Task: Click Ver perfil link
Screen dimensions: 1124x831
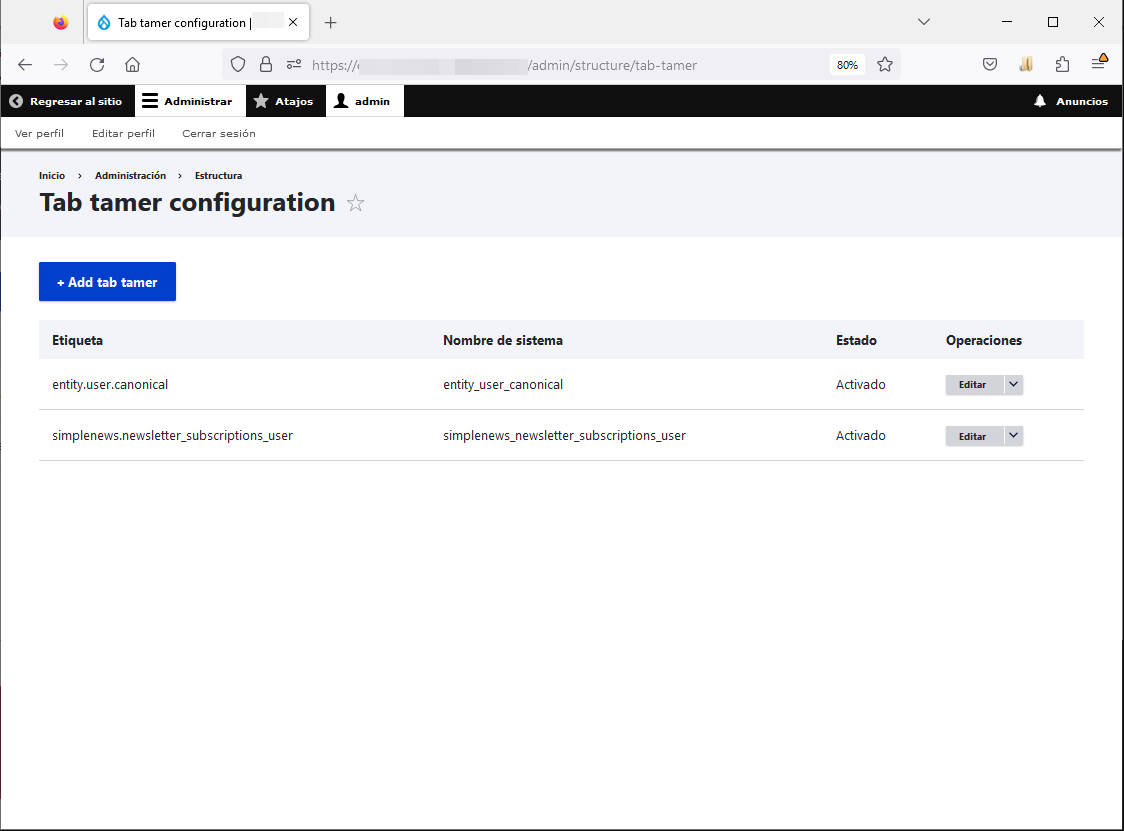Action: 39,133
